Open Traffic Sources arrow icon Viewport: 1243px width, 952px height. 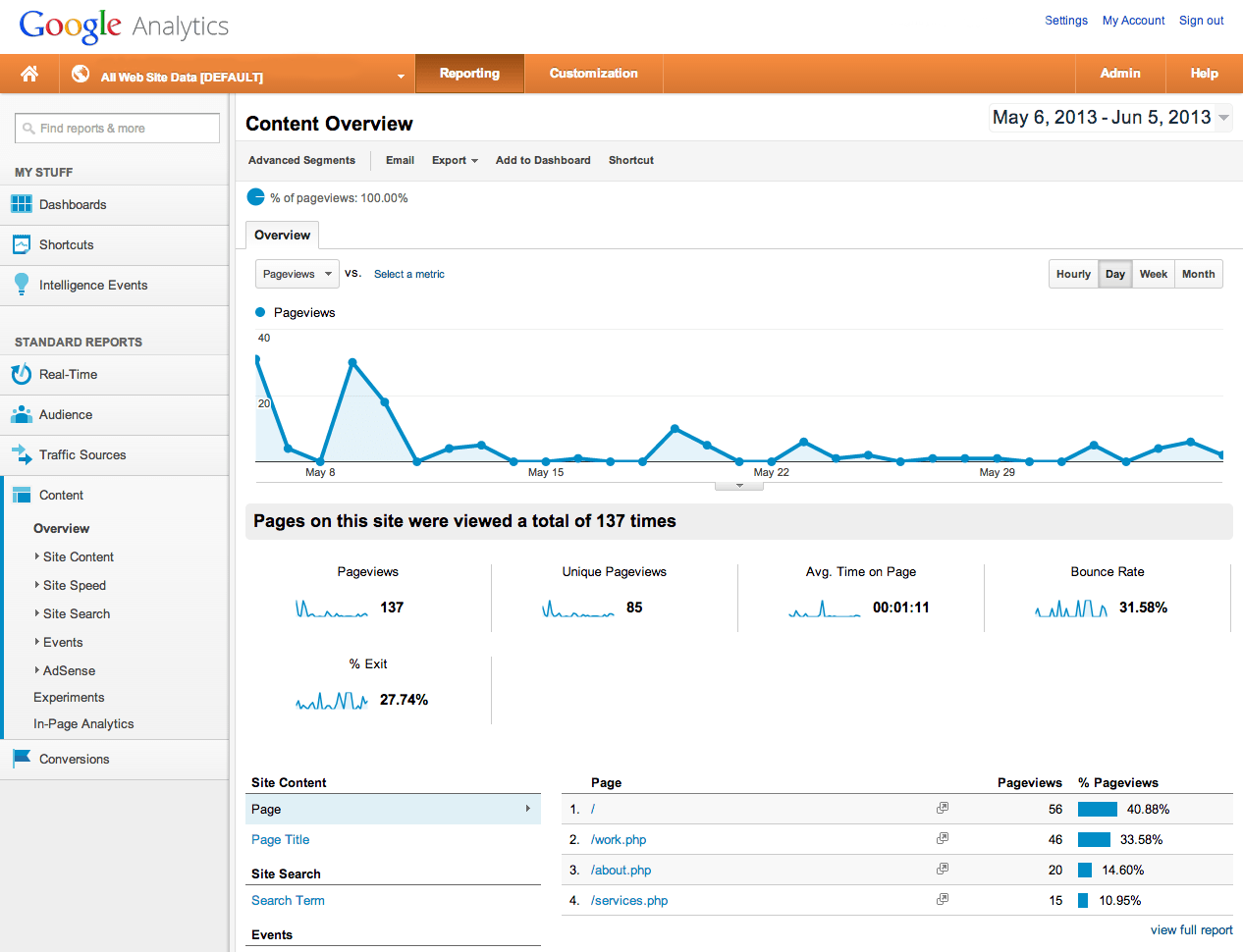[22, 454]
